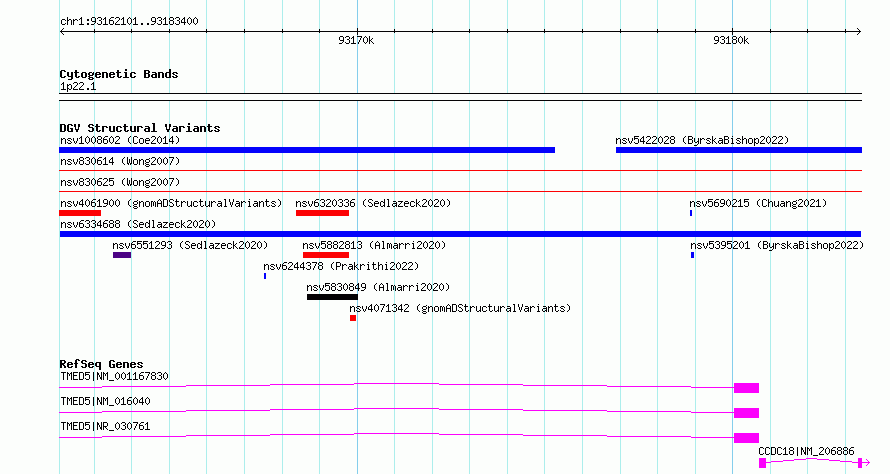Click the small blue marker under nsv5690215
Viewport: 890px width, 474px height.
point(691,213)
